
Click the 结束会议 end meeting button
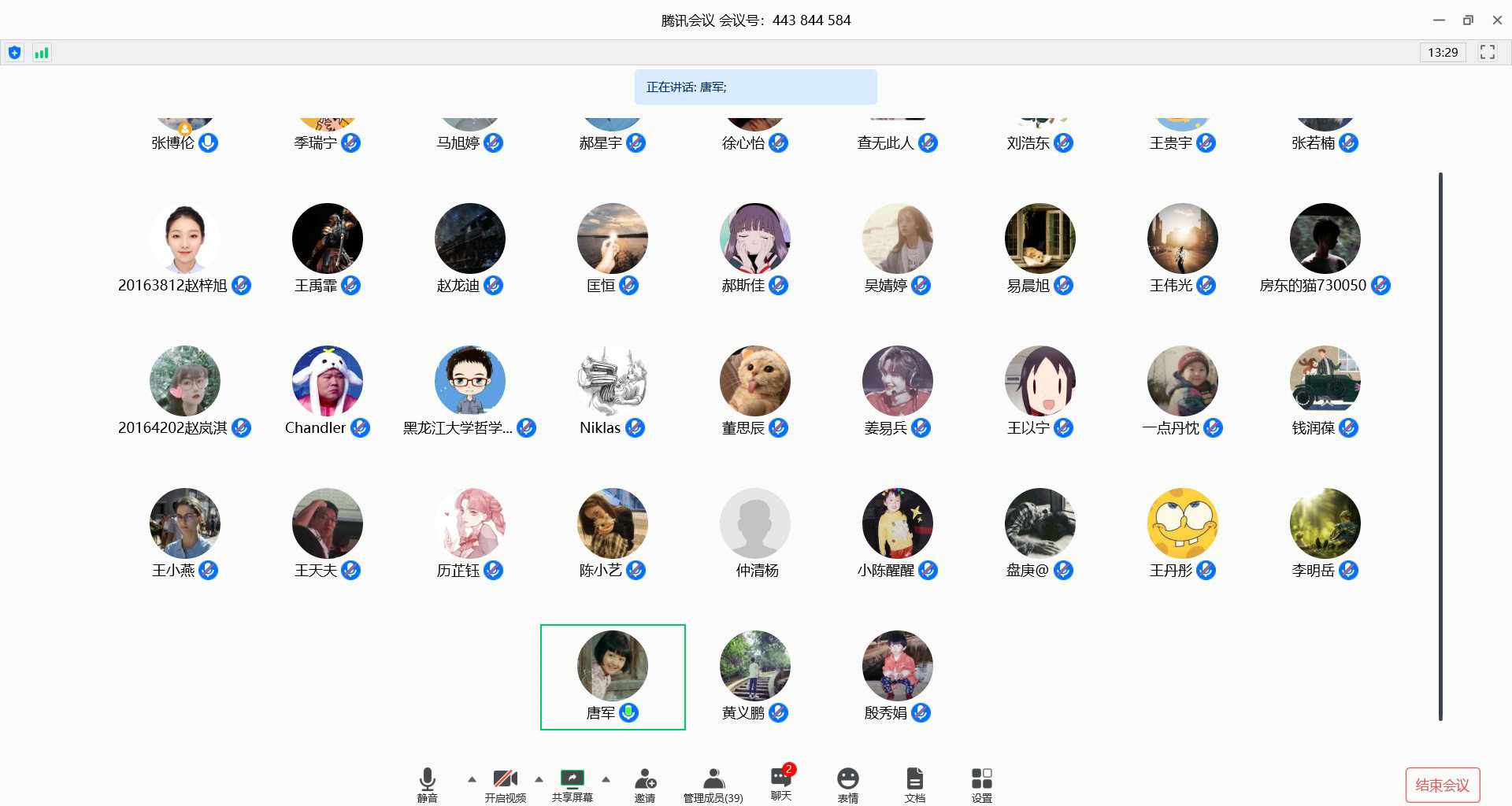(1442, 785)
